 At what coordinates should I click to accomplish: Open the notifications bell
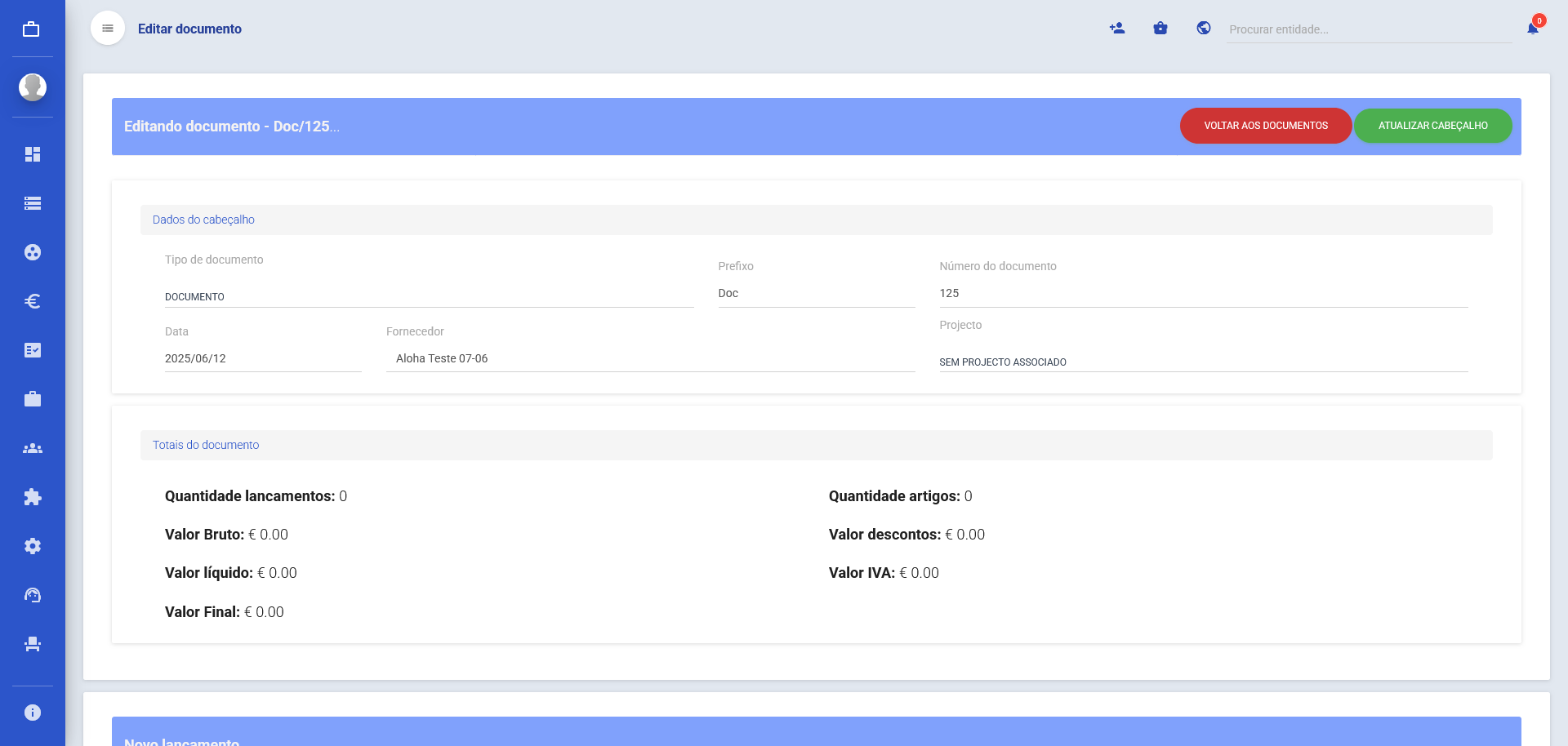[x=1533, y=29]
